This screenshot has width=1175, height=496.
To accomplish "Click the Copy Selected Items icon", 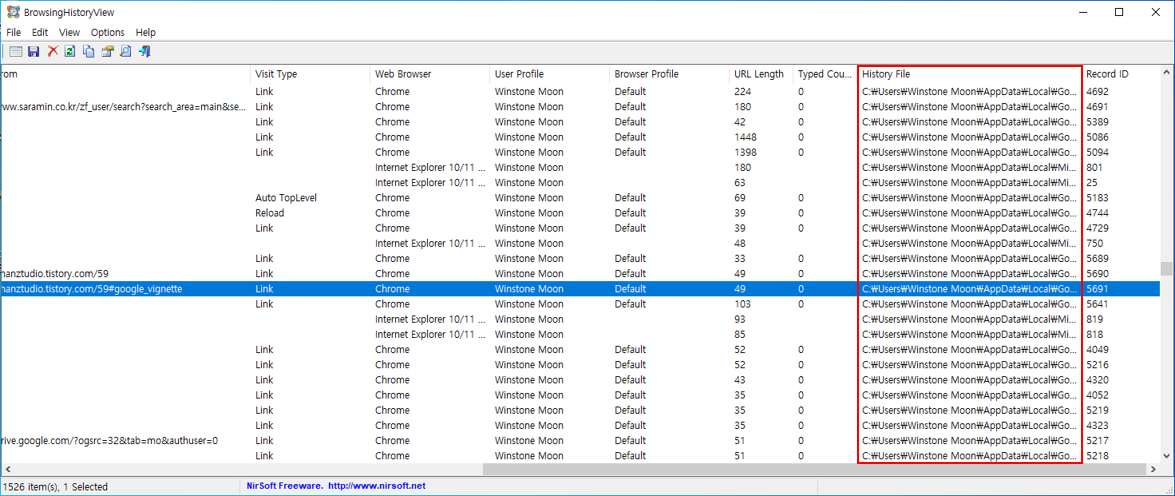I will 88,52.
